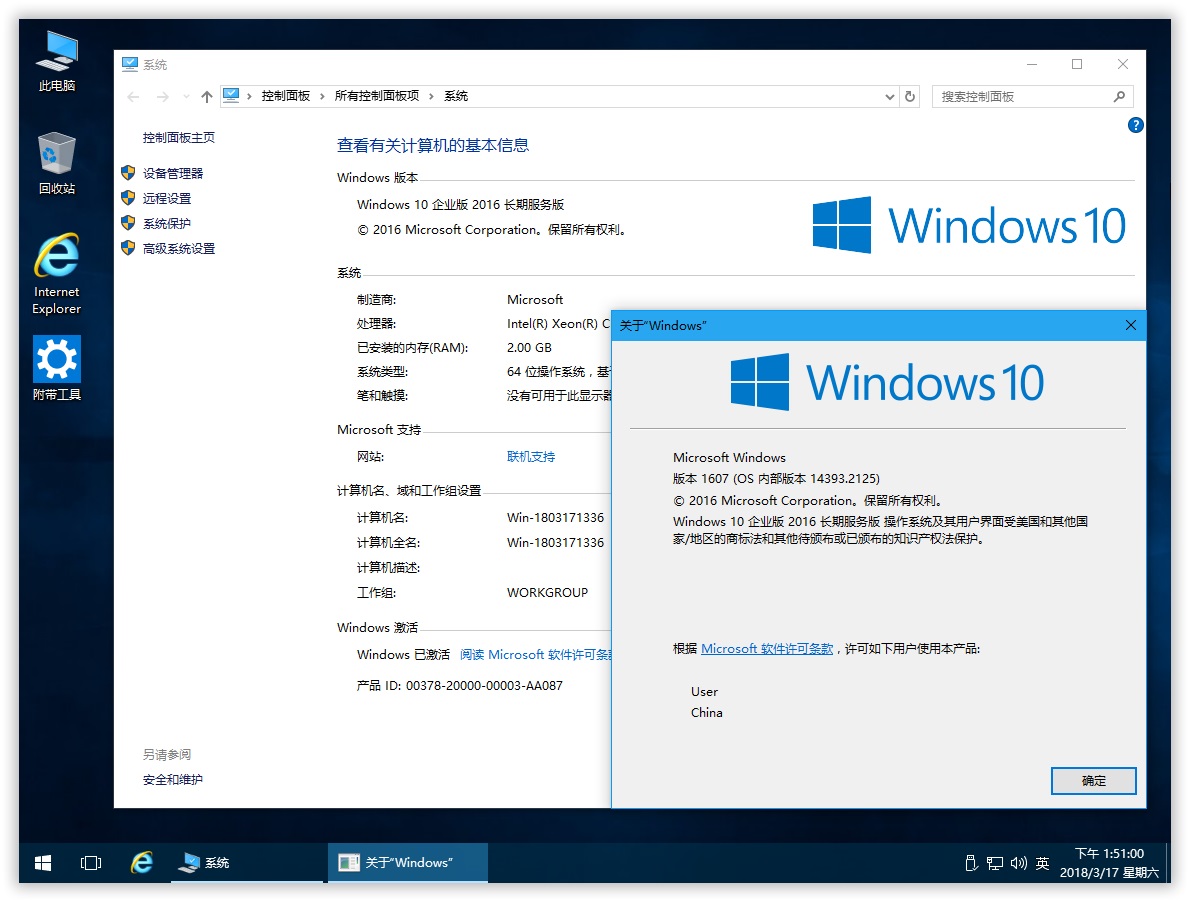The image size is (1190, 902).
Task: Select the WORKGROUP value
Action: click(x=547, y=592)
